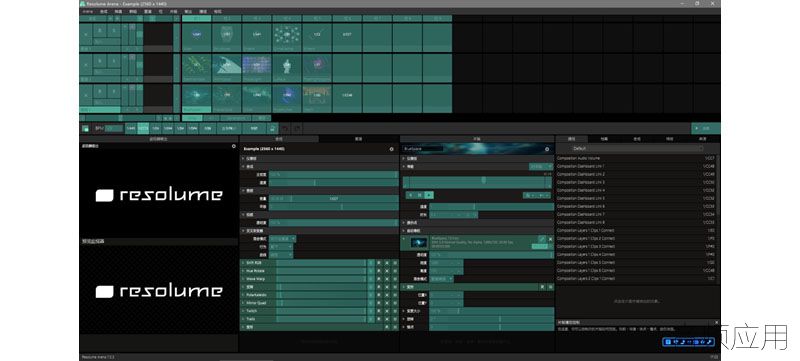Open the 合成 menu in the menu bar
800x361 pixels.
(x=104, y=11)
